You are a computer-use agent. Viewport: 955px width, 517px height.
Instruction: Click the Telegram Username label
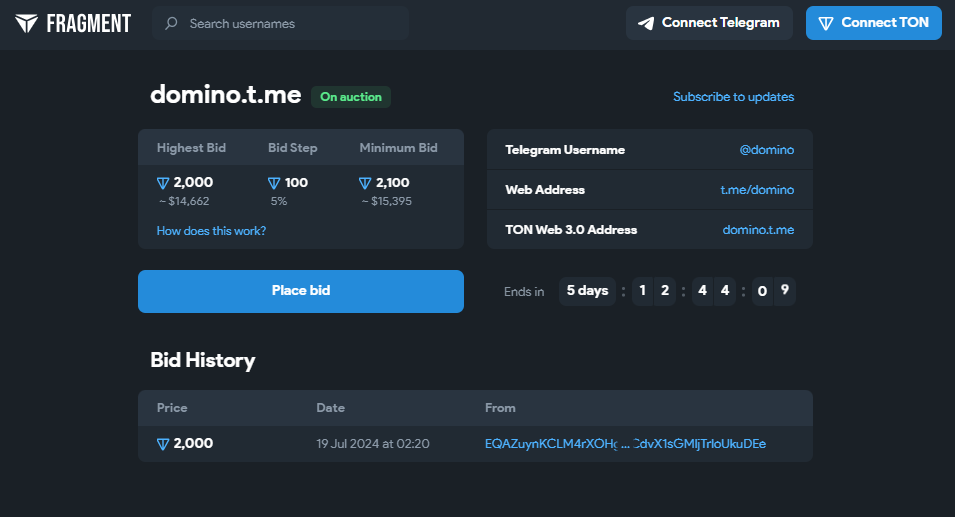(x=565, y=150)
